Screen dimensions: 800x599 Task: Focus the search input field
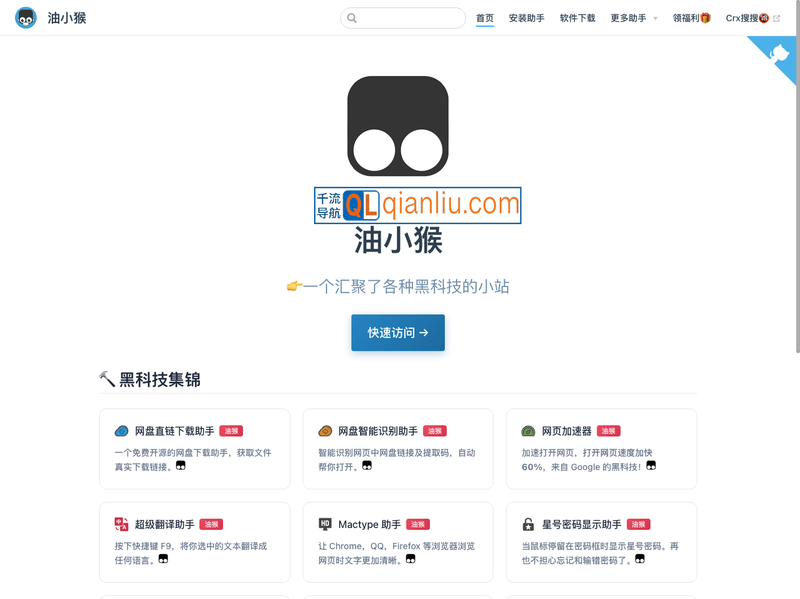tap(403, 18)
